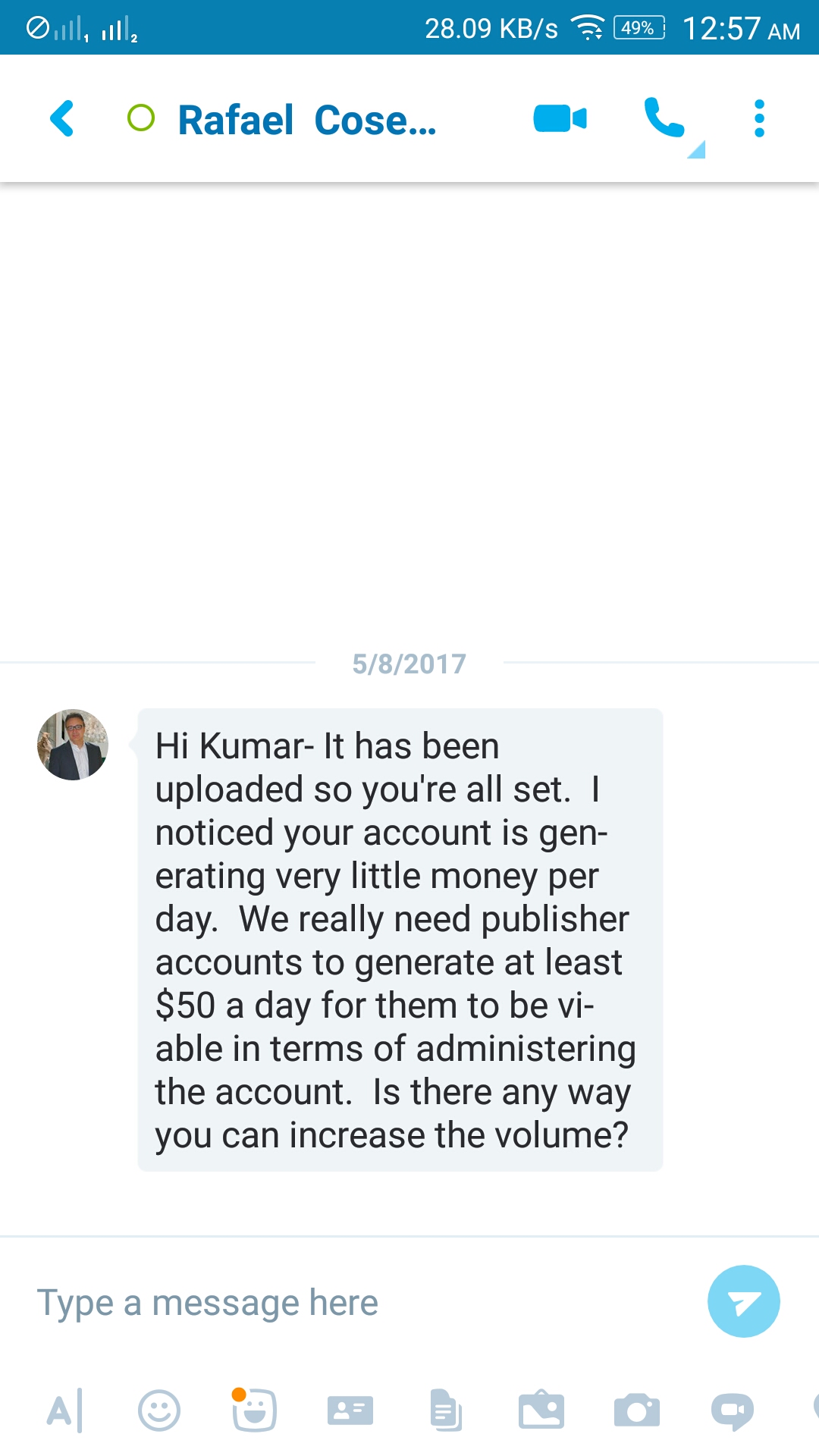Start a voice call with Rafael
The image size is (819, 1456).
(664, 118)
